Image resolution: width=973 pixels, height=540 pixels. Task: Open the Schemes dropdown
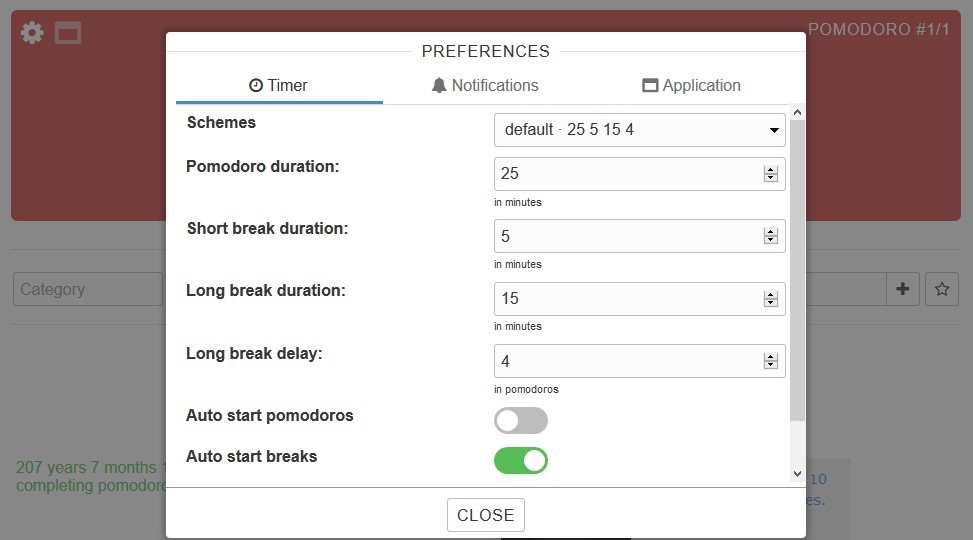(x=639, y=130)
